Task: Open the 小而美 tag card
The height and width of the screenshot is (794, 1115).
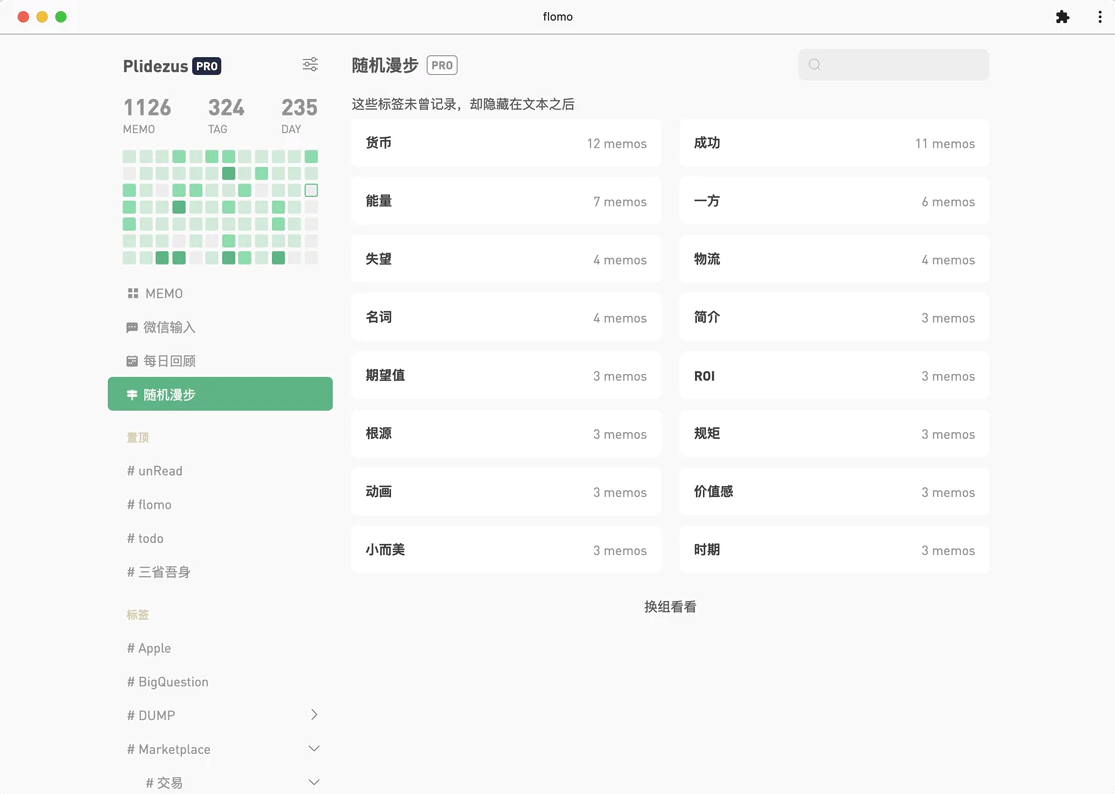Action: pos(506,550)
